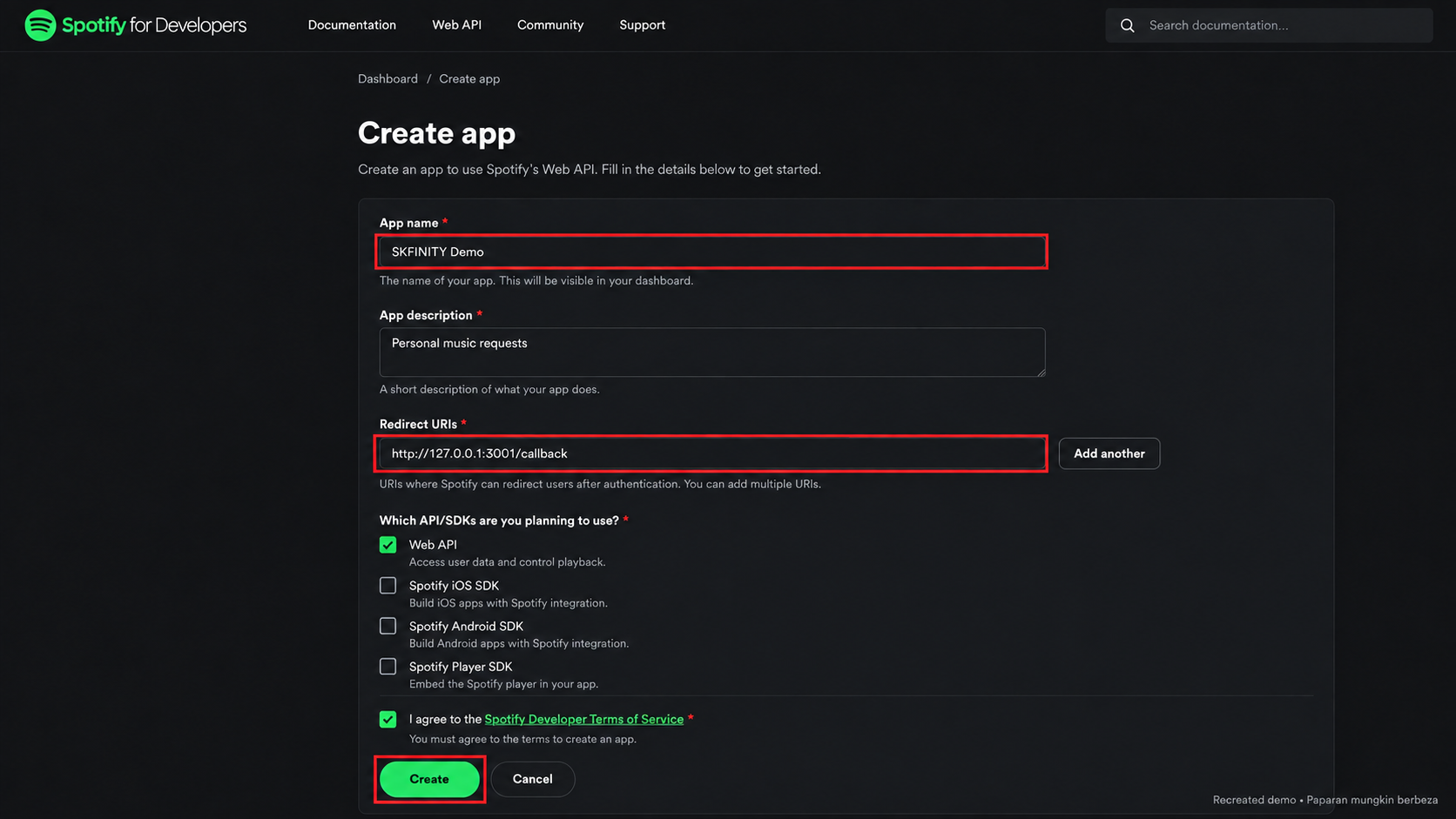
Task: Uncheck the Web API checkbox
Action: click(x=388, y=545)
